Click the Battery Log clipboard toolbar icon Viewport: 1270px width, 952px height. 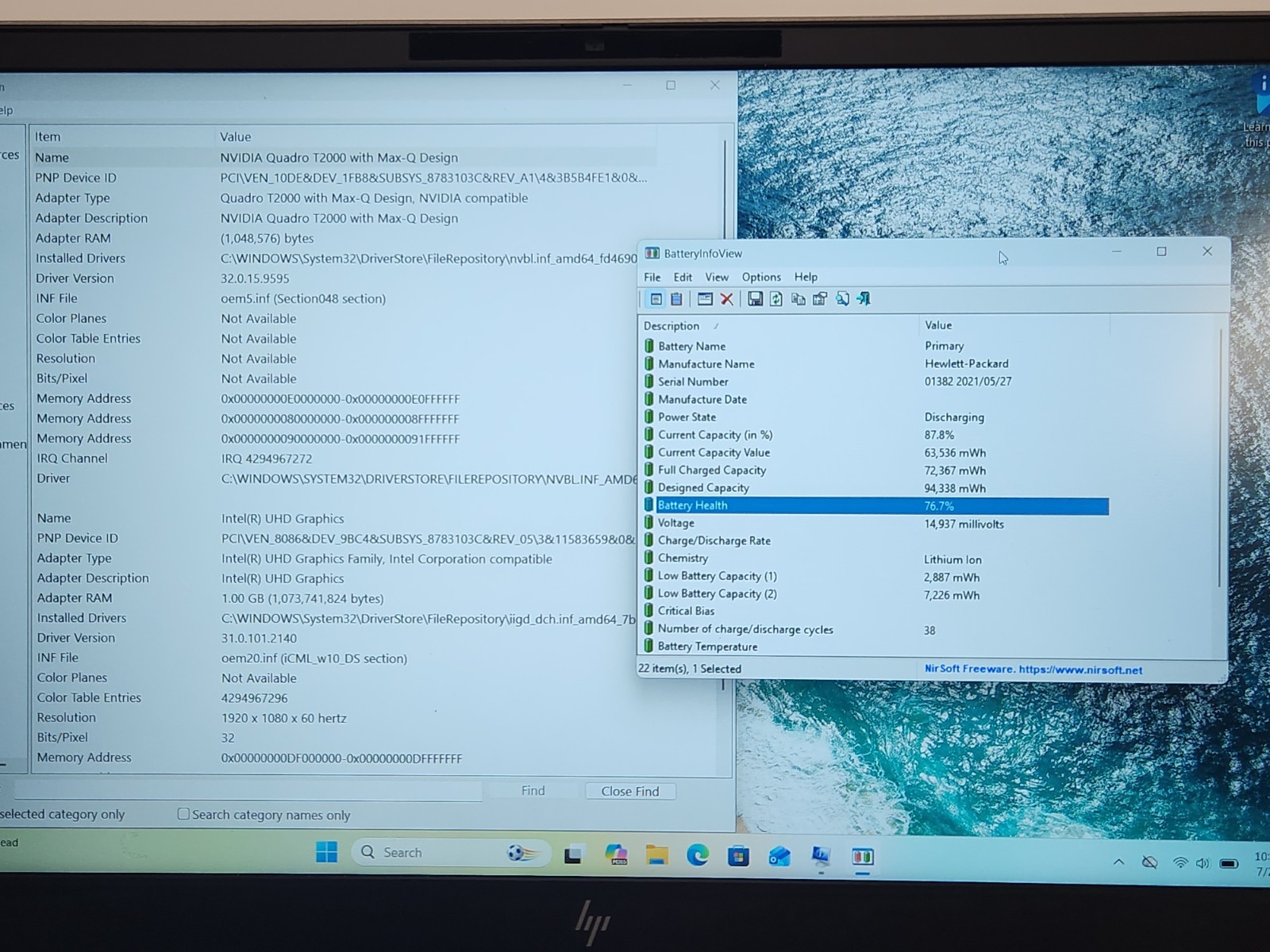[676, 299]
